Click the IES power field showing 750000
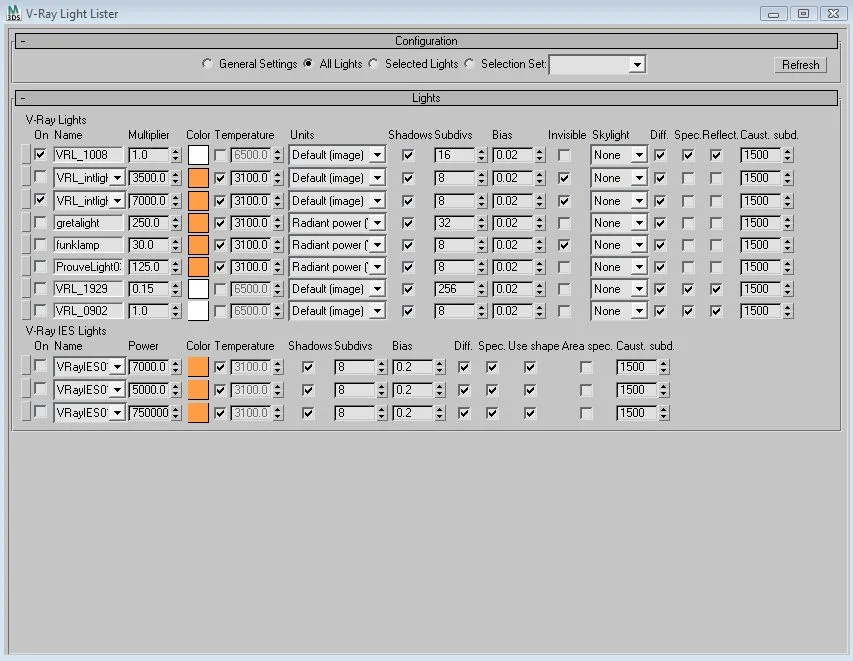Image resolution: width=853 pixels, height=661 pixels. [x=149, y=413]
